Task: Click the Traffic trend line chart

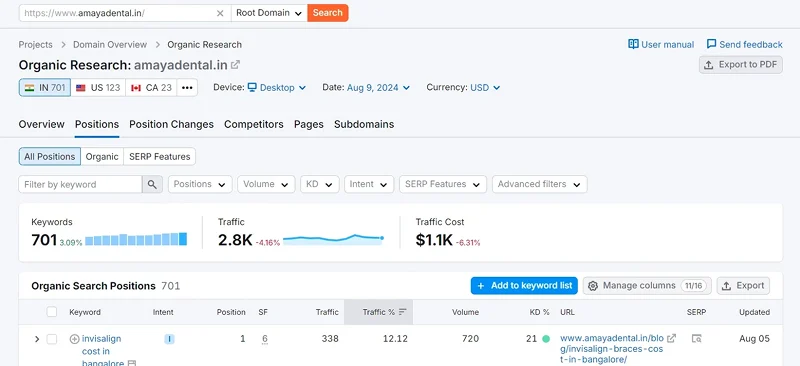Action: click(x=333, y=238)
